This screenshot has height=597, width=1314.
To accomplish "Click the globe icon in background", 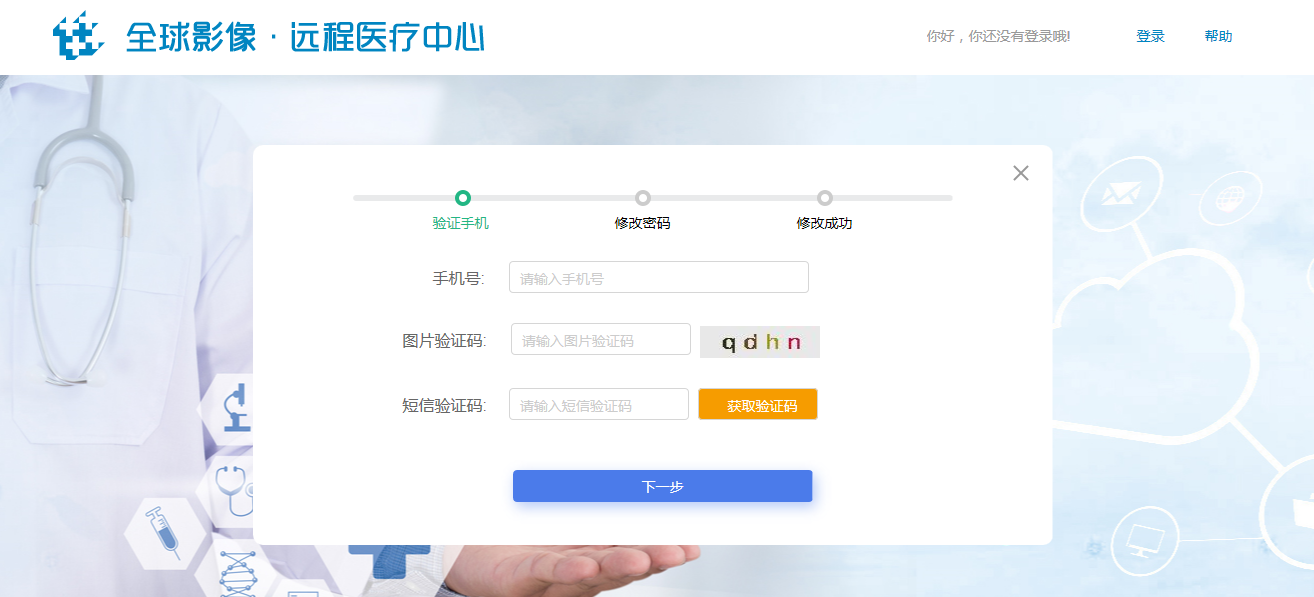I will (1228, 199).
